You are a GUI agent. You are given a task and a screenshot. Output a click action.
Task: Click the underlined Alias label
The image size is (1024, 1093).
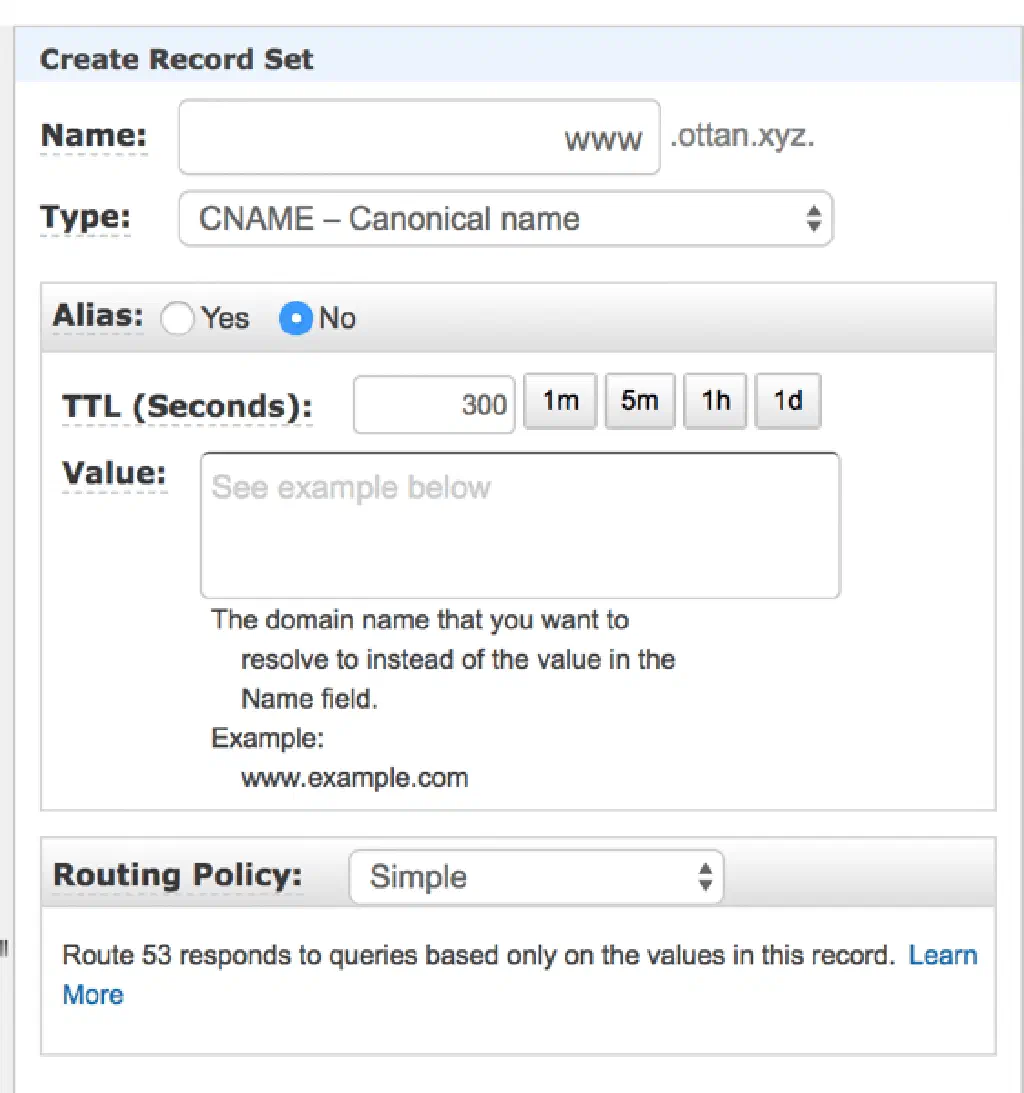[x=97, y=317]
